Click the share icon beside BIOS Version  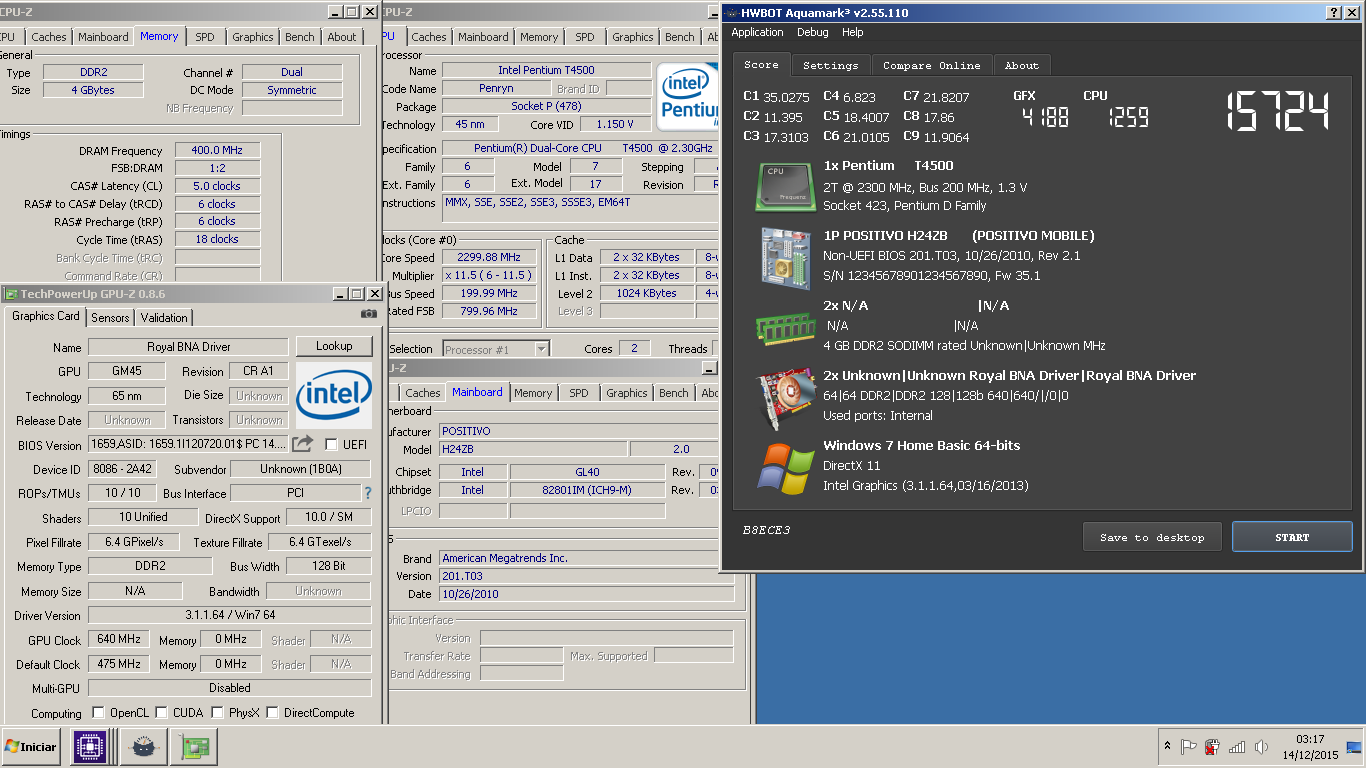point(304,444)
